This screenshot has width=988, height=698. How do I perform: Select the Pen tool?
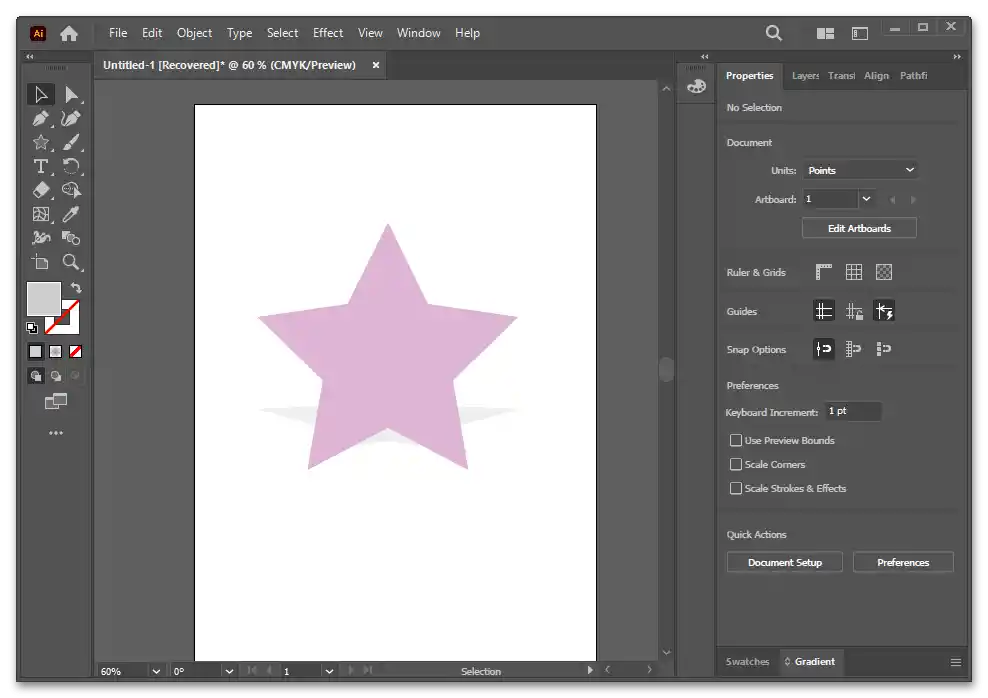(x=41, y=118)
